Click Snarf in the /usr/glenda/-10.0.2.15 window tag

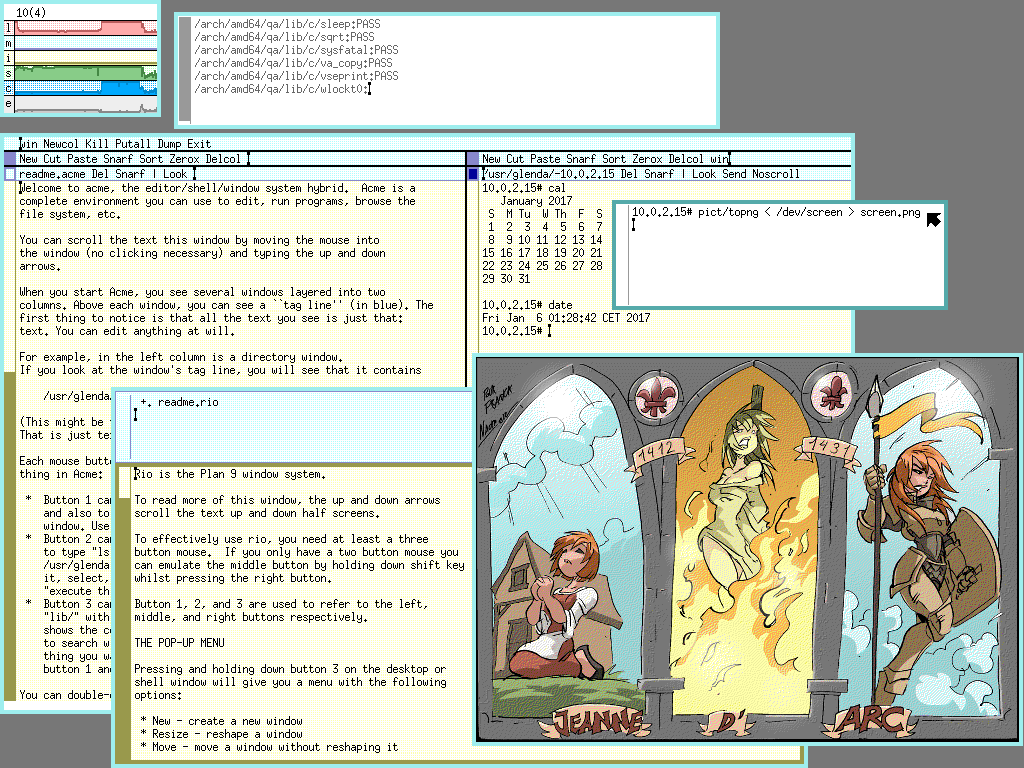[x=659, y=174]
